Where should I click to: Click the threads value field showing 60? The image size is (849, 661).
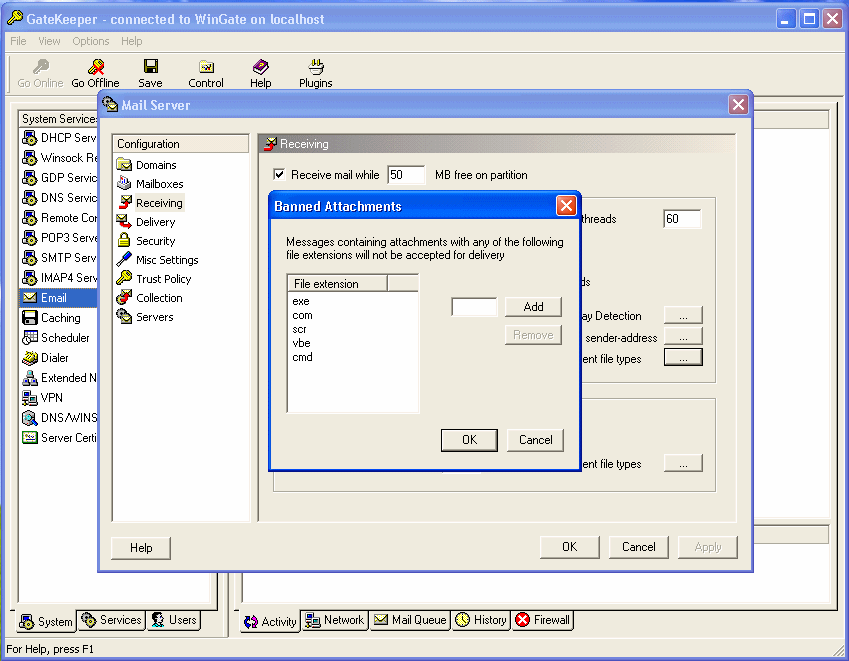click(x=682, y=219)
